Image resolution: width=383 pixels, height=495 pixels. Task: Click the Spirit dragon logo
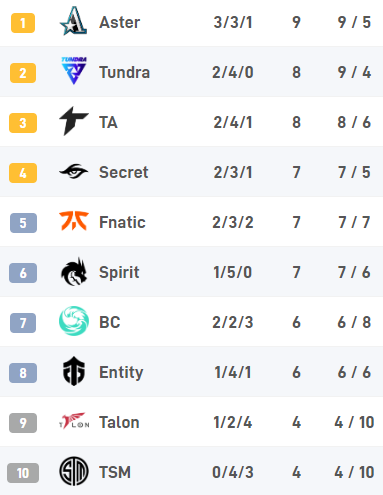pos(74,272)
